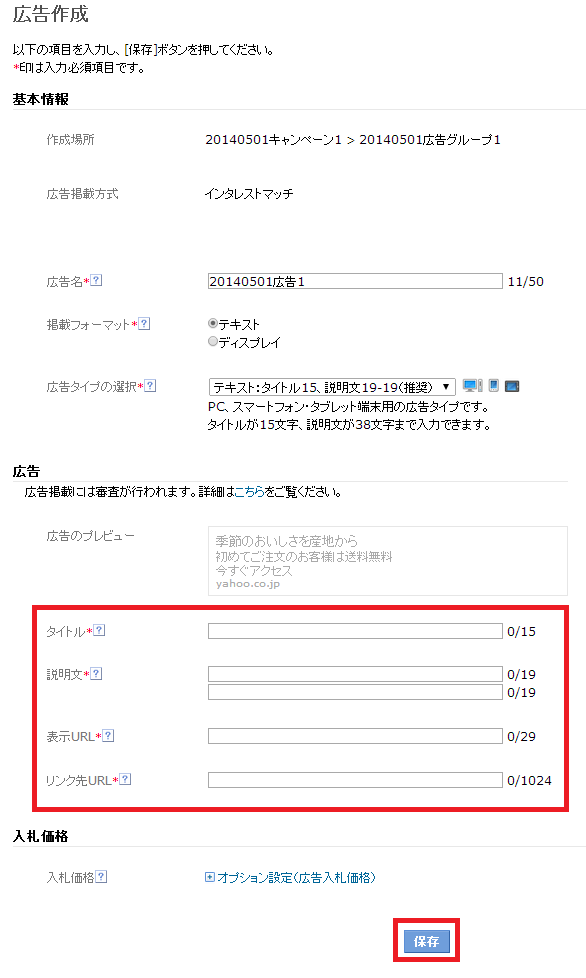Image resolution: width=586 pixels, height=978 pixels.
Task: Click into the タイトル input field
Action: (355, 631)
